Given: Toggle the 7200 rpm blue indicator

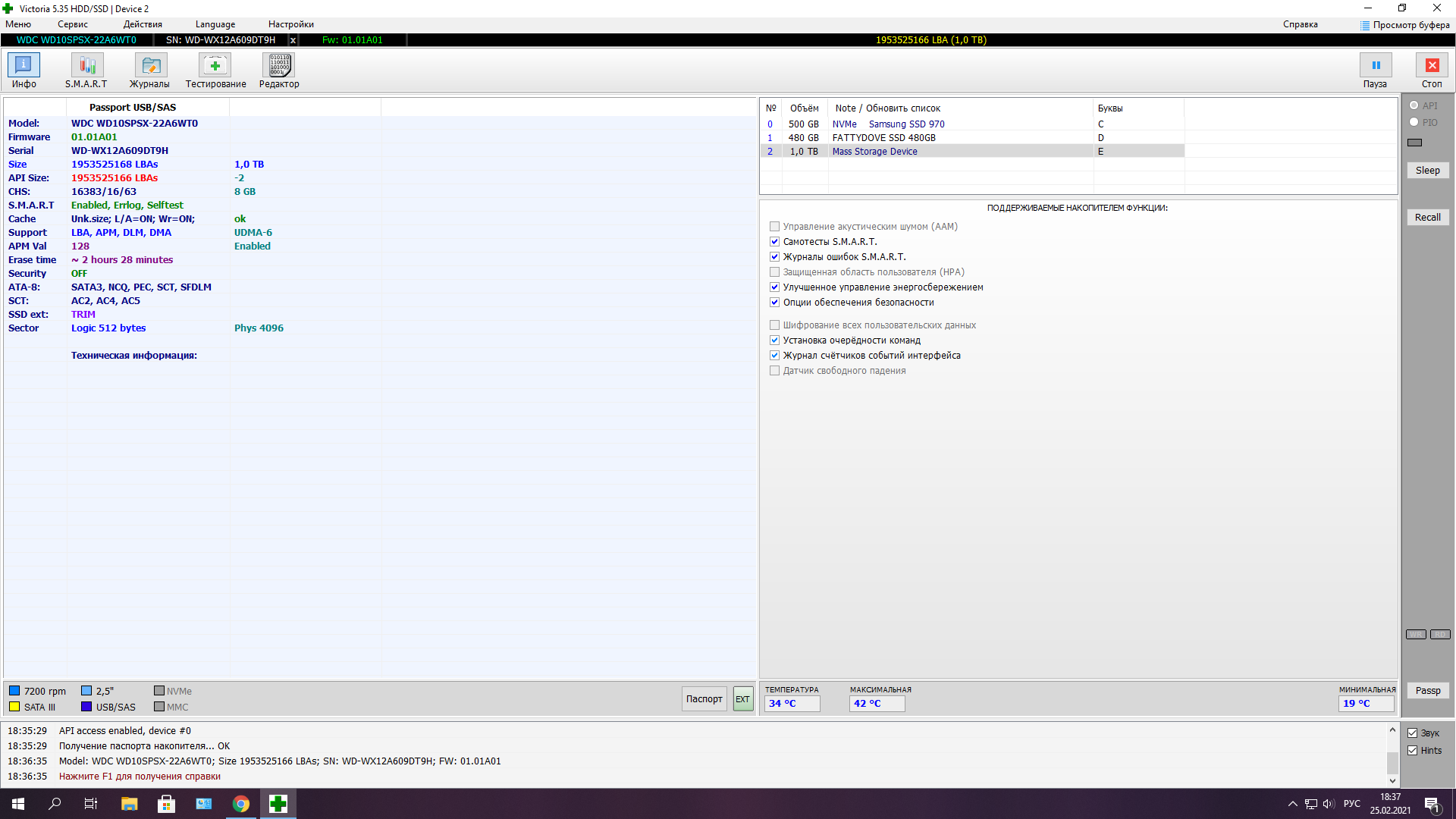Looking at the screenshot, I should (x=14, y=691).
